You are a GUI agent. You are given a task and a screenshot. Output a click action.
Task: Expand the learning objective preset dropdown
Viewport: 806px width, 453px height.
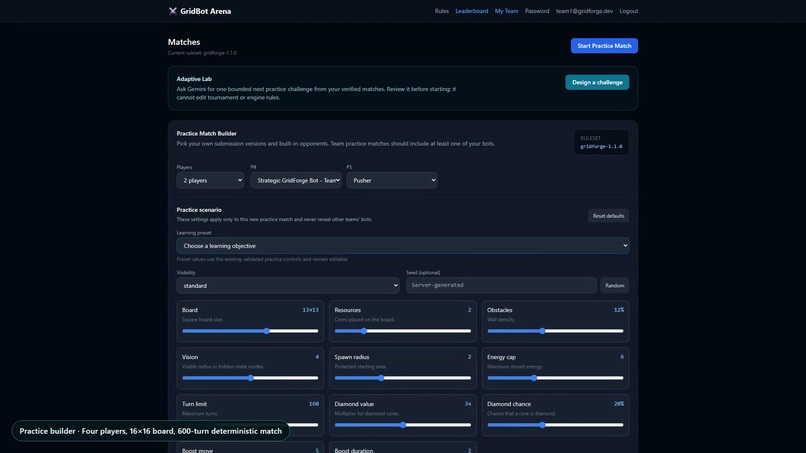pos(402,246)
